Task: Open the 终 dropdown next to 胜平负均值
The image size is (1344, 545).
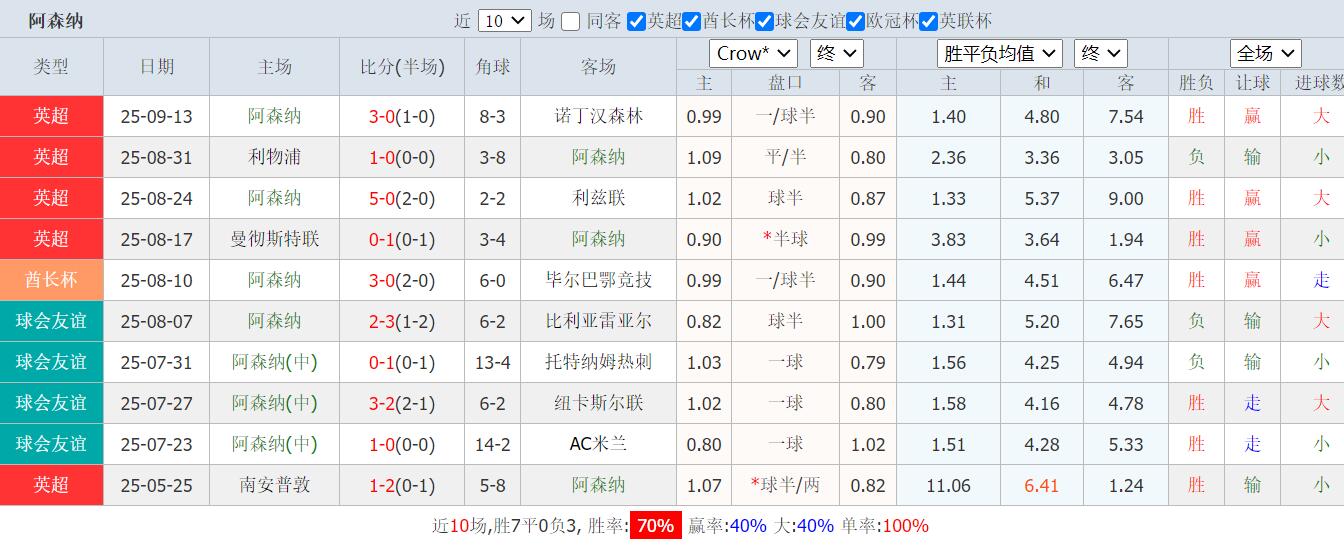Action: point(1101,53)
